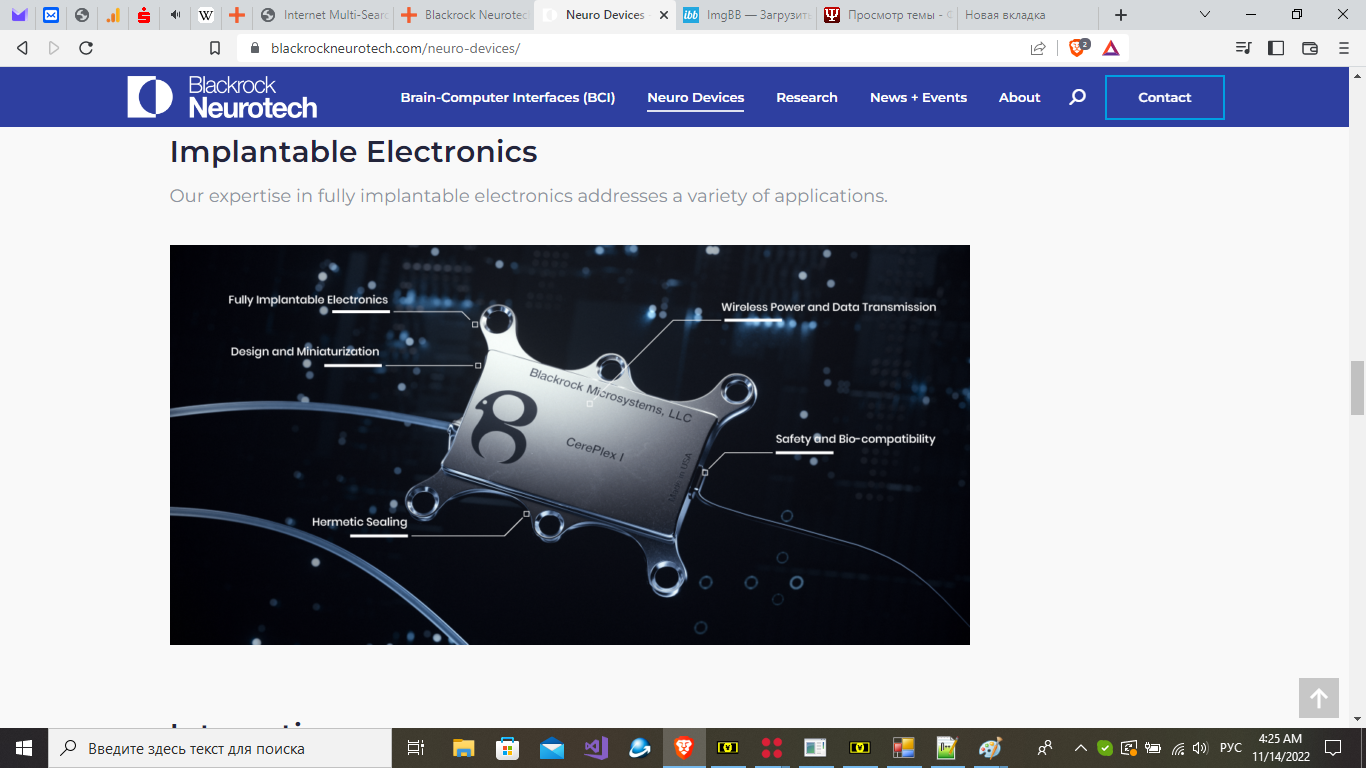Open the Brave Shields lion icon
This screenshot has height=768, width=1366.
click(1078, 47)
